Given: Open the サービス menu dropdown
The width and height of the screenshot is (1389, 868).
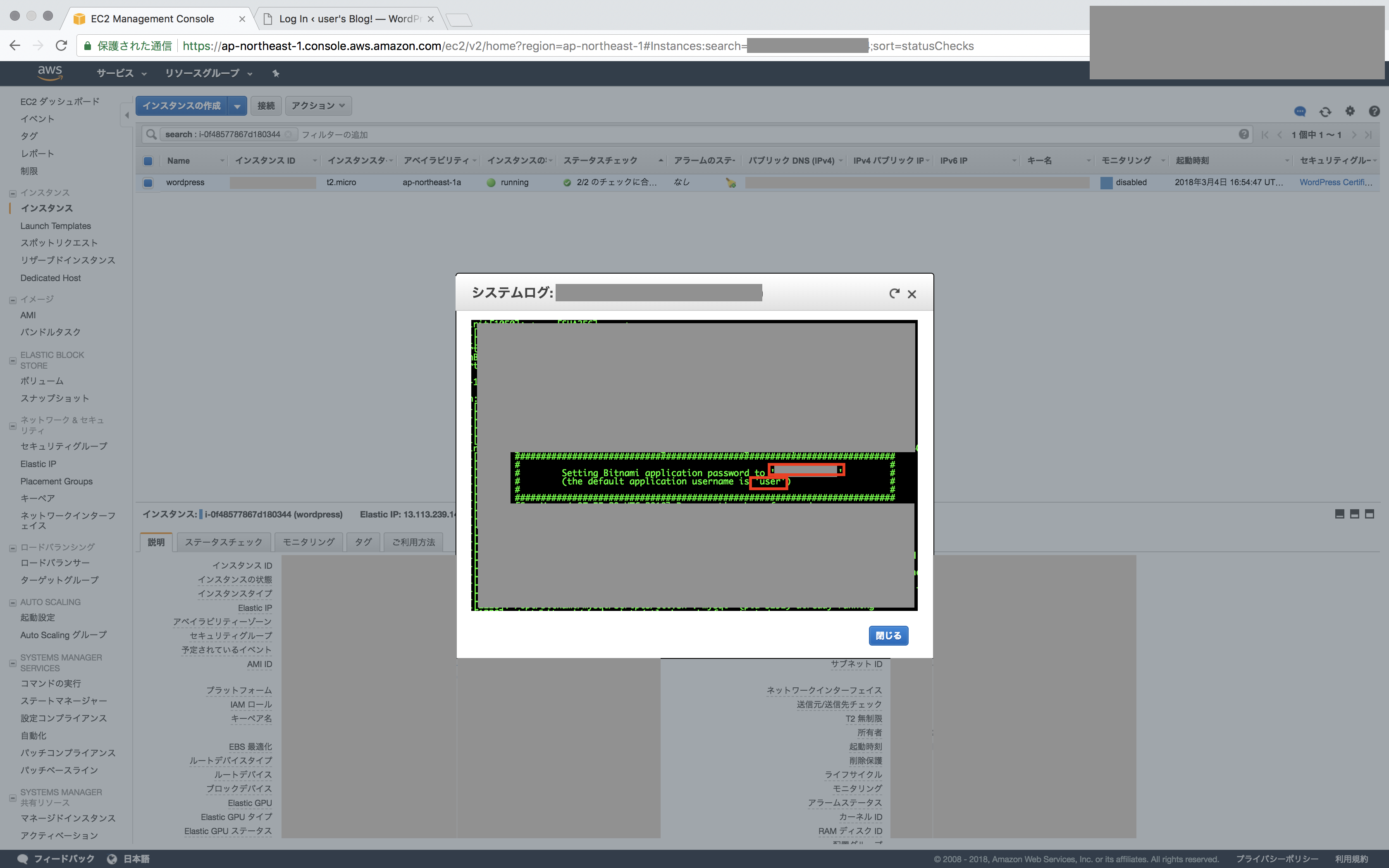Looking at the screenshot, I should click(122, 74).
